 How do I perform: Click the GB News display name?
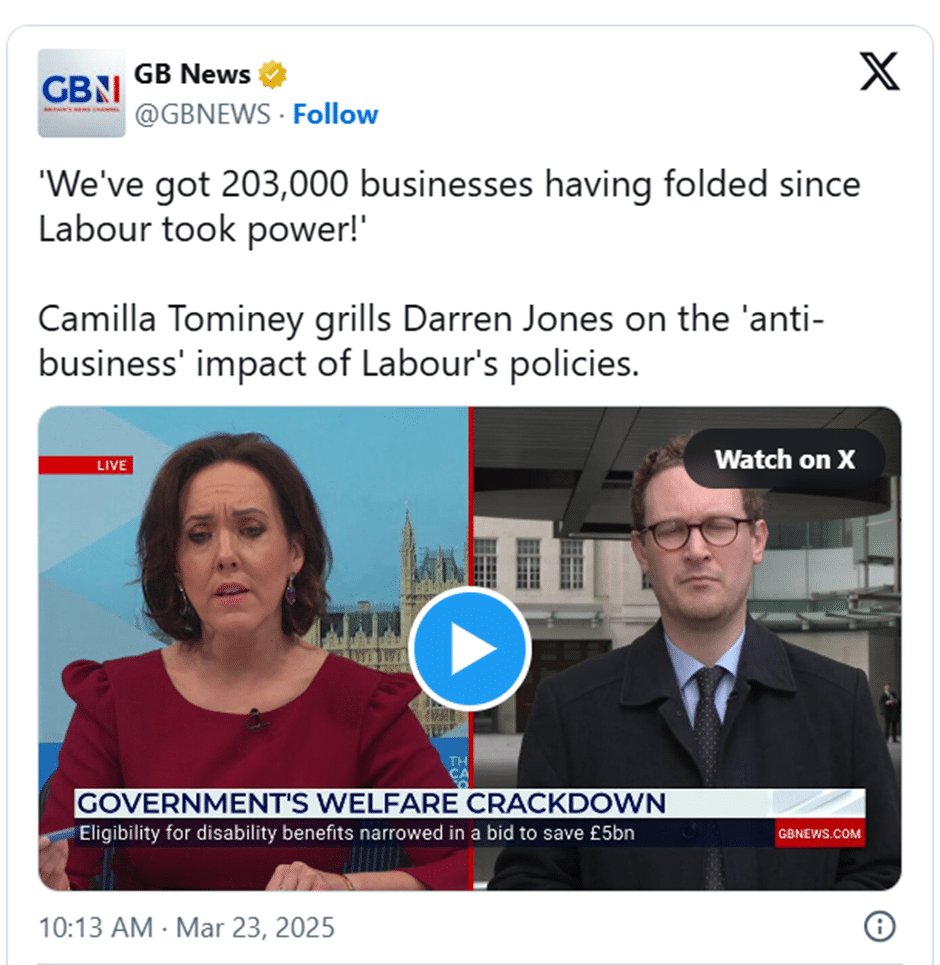192,74
